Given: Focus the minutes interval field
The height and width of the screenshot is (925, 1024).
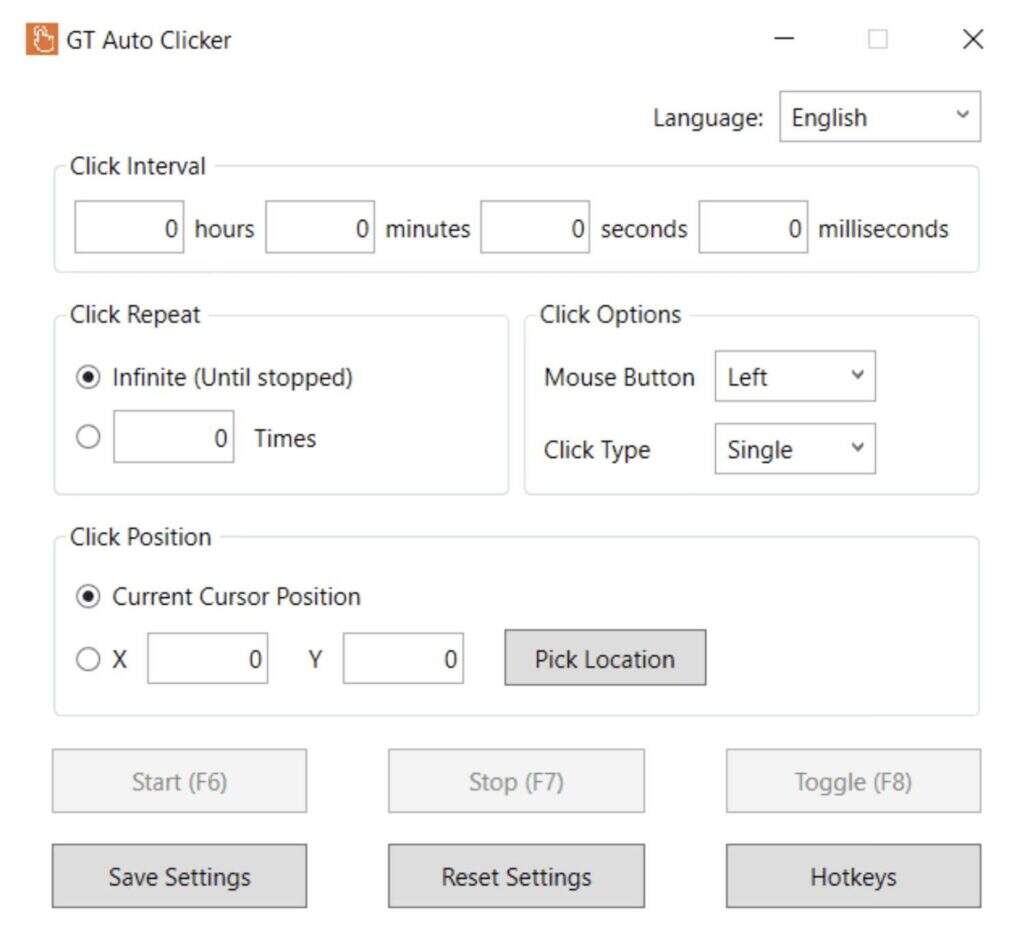Looking at the screenshot, I should tap(320, 229).
